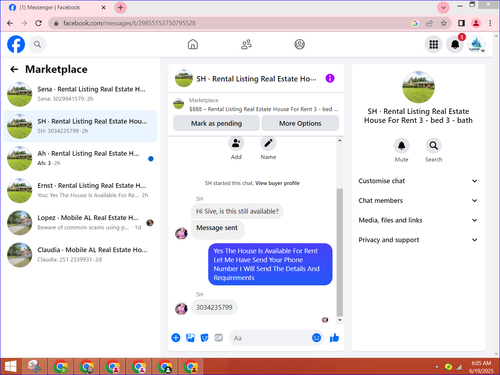This screenshot has height=375, width=500.
Task: Open the Sena rental listing conversation
Action: (80, 94)
